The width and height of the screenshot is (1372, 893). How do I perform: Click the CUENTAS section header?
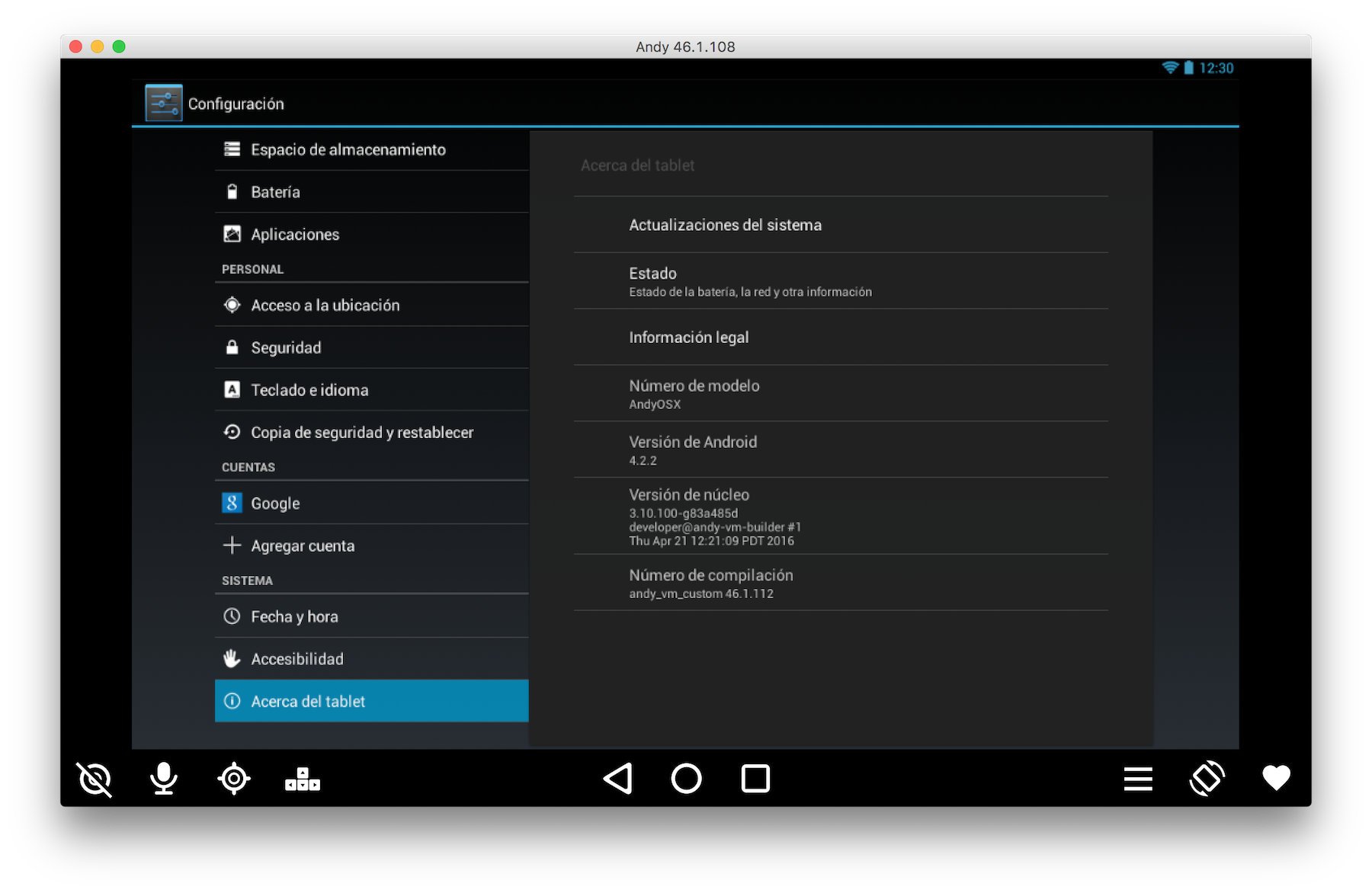pyautogui.click(x=248, y=467)
